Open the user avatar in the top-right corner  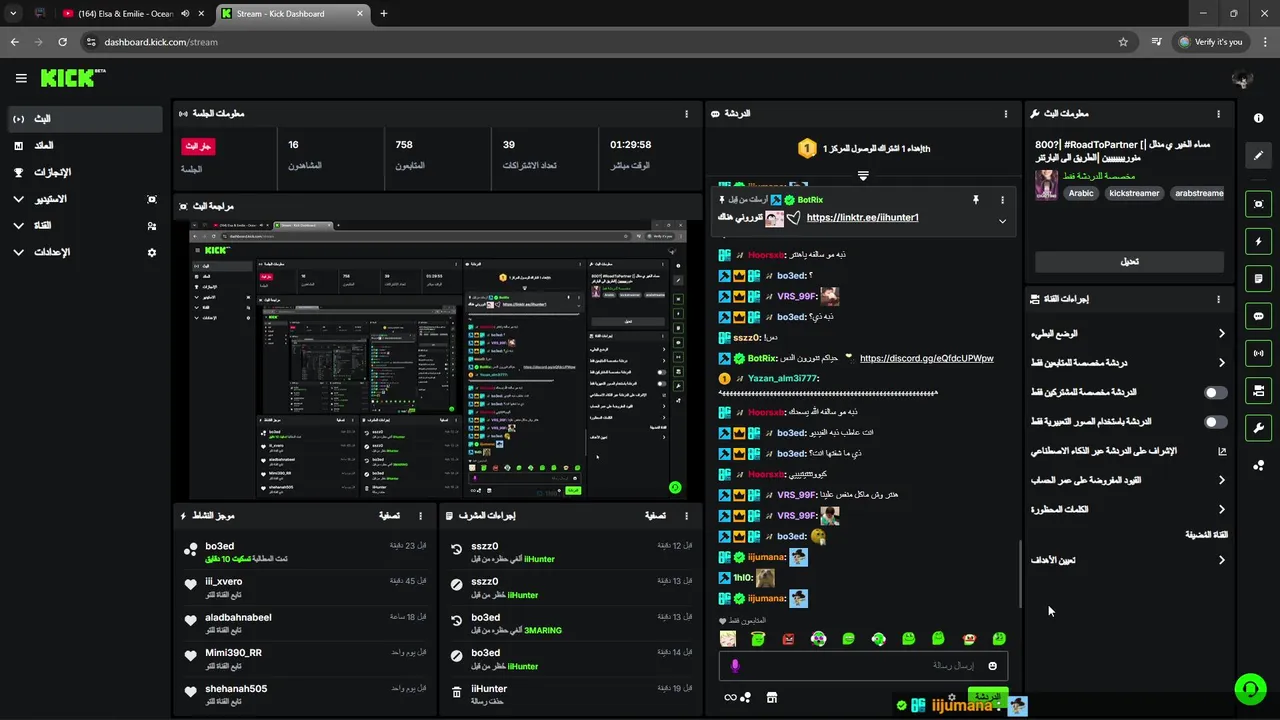pos(1243,79)
